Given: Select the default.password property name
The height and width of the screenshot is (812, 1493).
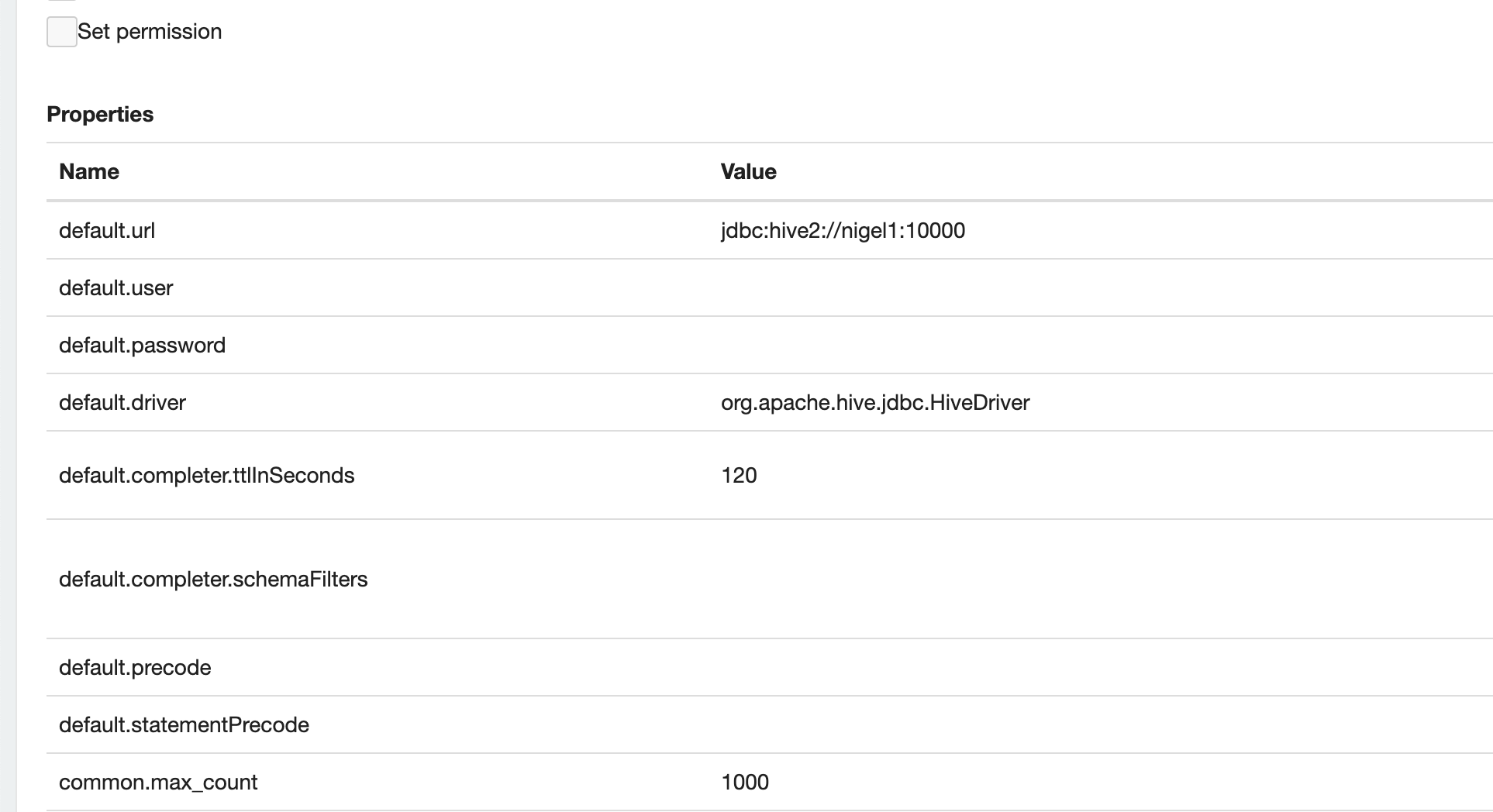Looking at the screenshot, I should coord(142,345).
